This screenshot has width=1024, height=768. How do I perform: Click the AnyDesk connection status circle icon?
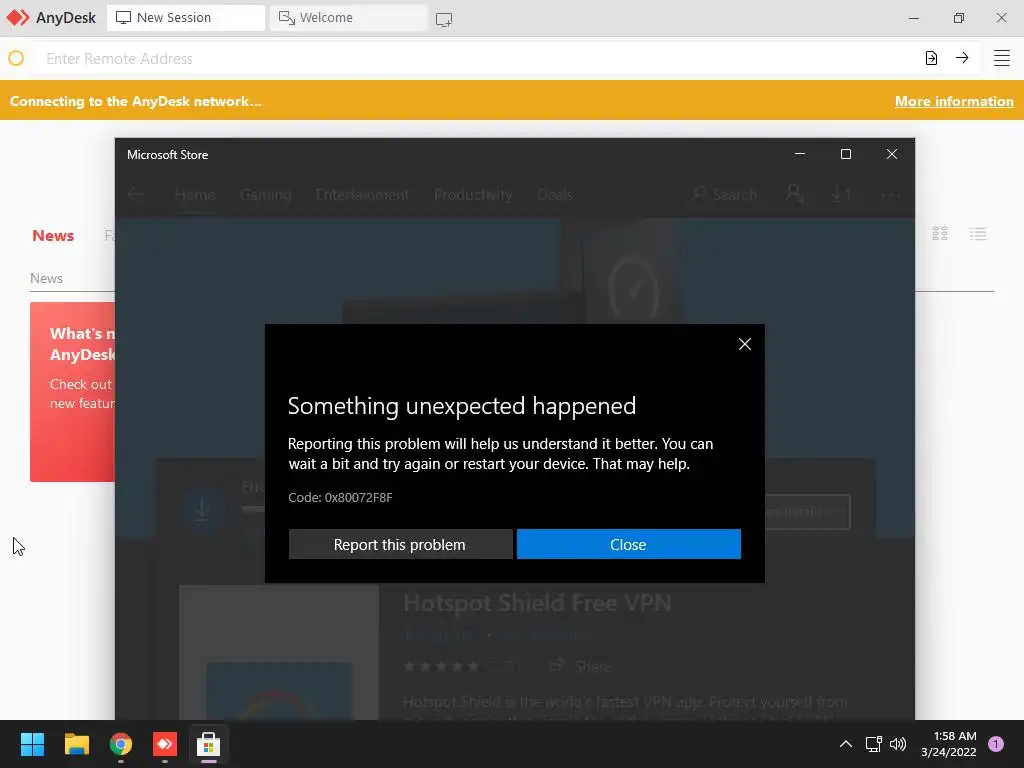tap(16, 58)
